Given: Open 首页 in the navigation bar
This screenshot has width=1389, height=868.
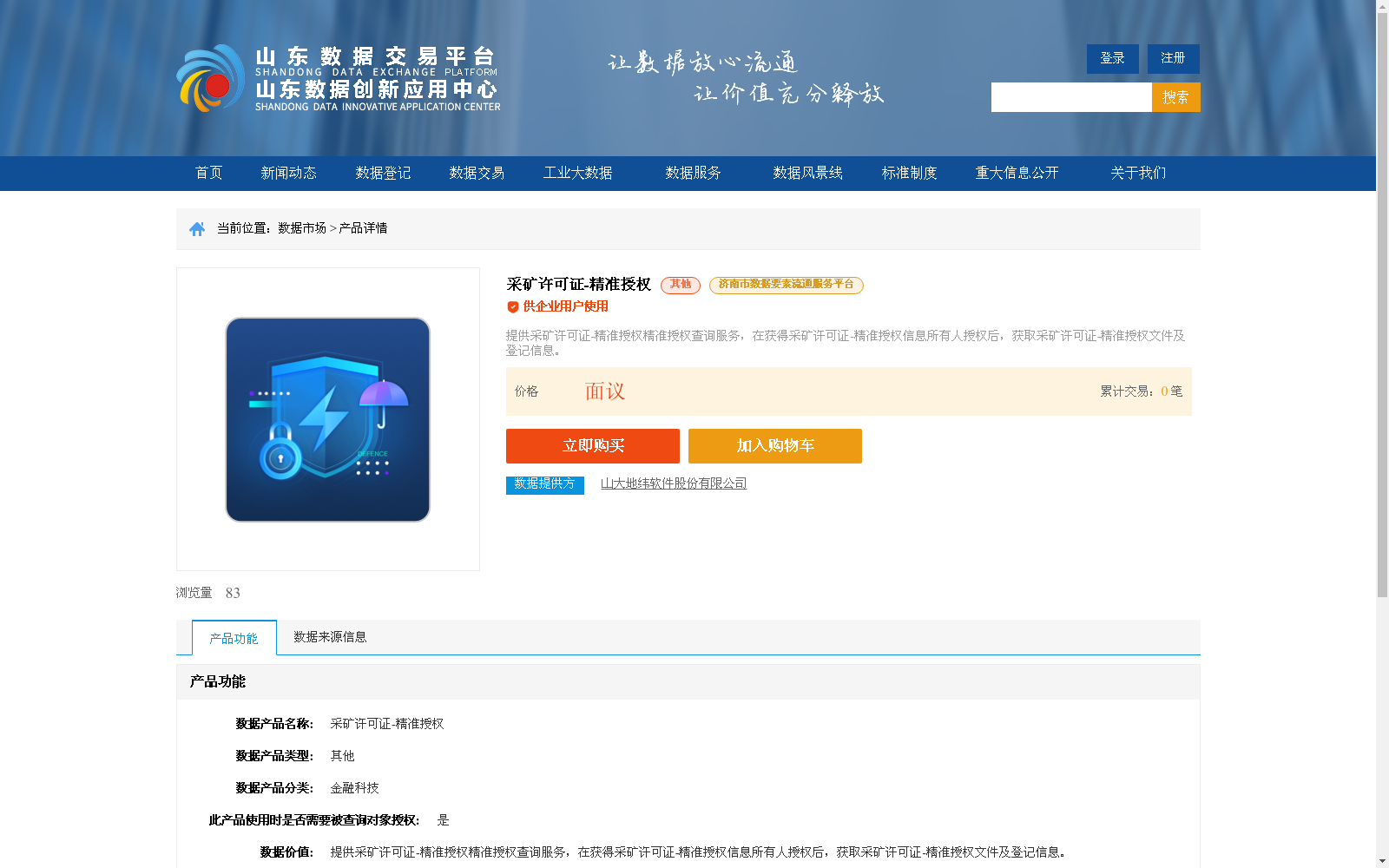Looking at the screenshot, I should (x=208, y=173).
